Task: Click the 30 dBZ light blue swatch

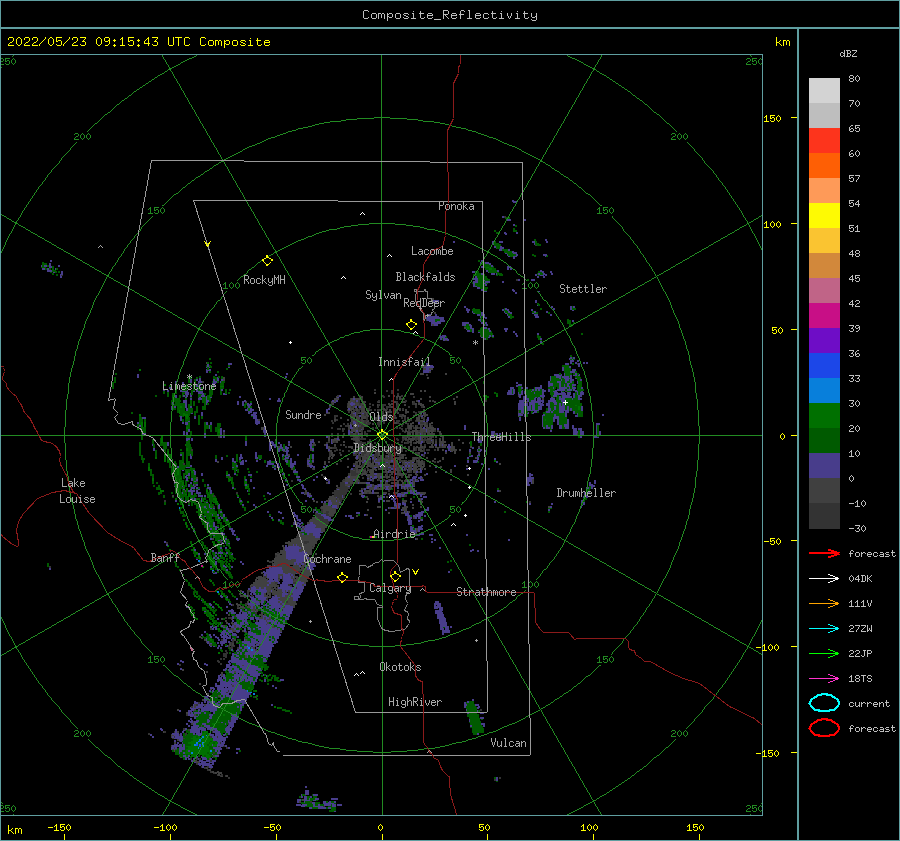Action: [x=824, y=391]
